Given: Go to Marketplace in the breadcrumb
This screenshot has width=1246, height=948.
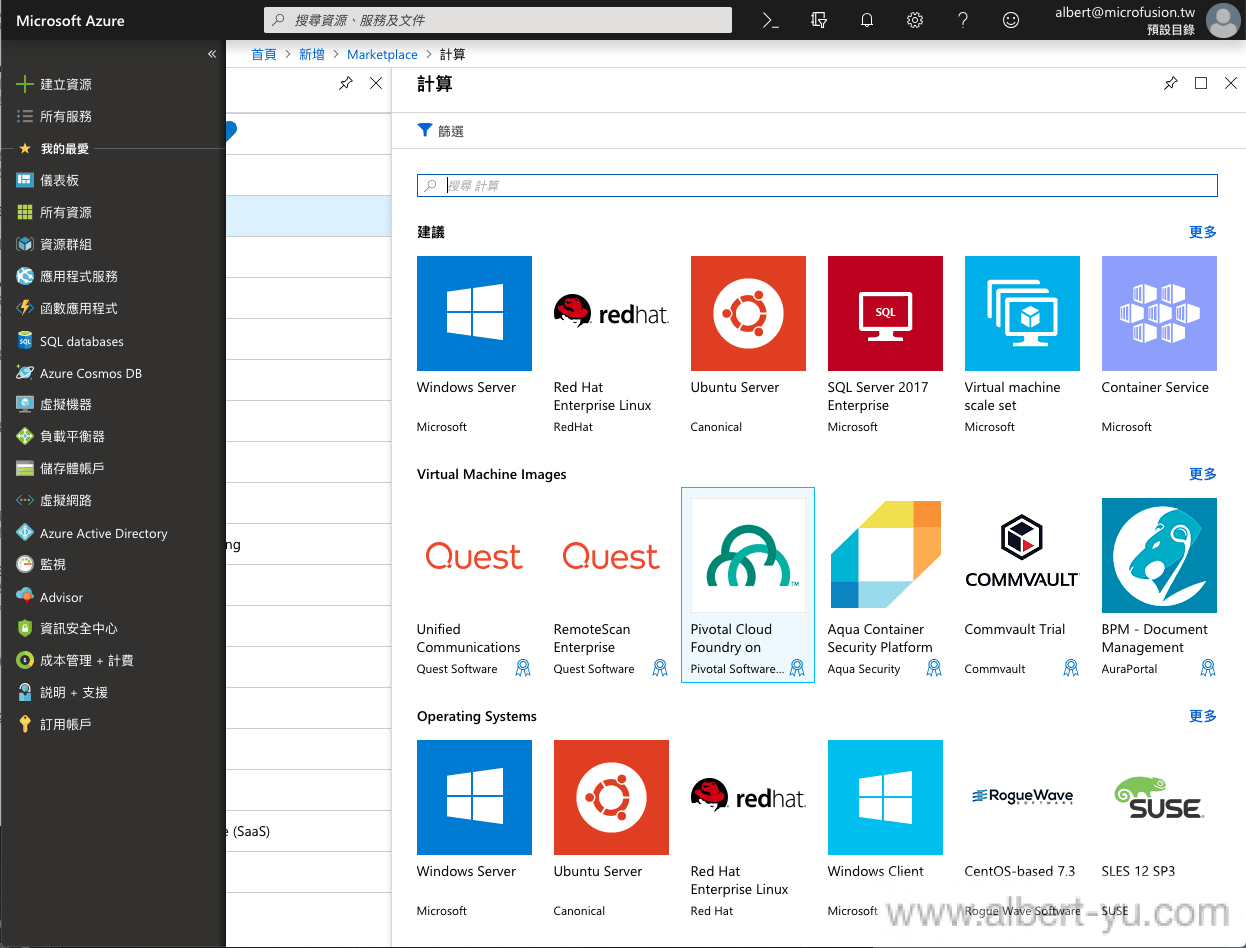Looking at the screenshot, I should coord(382,55).
